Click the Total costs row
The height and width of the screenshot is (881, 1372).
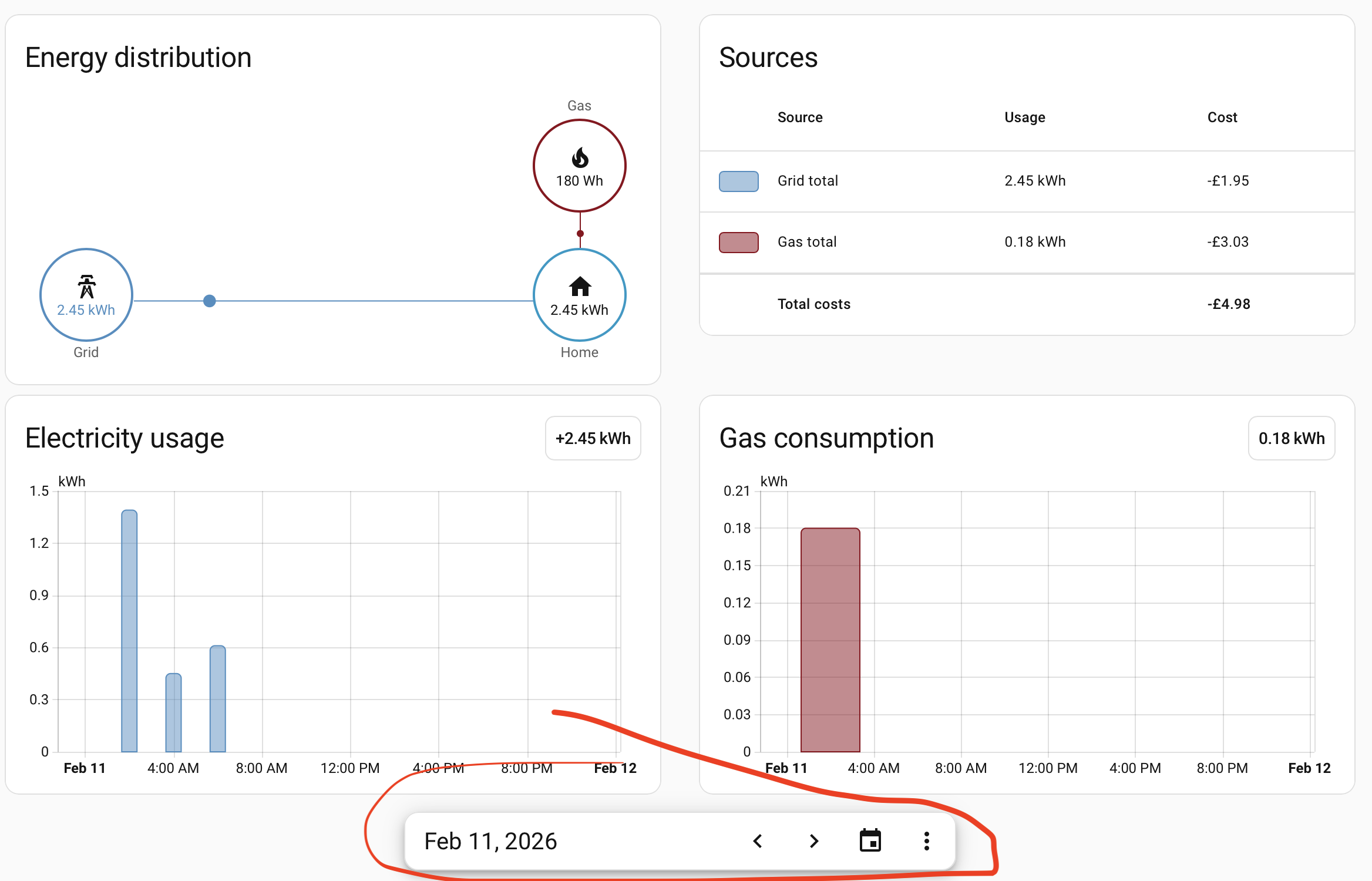[x=814, y=304]
